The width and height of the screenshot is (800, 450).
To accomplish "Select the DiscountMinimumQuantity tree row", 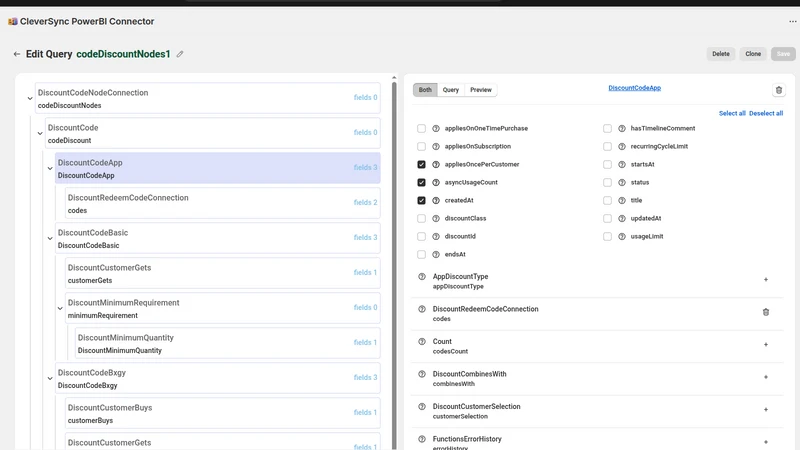I will (228, 343).
